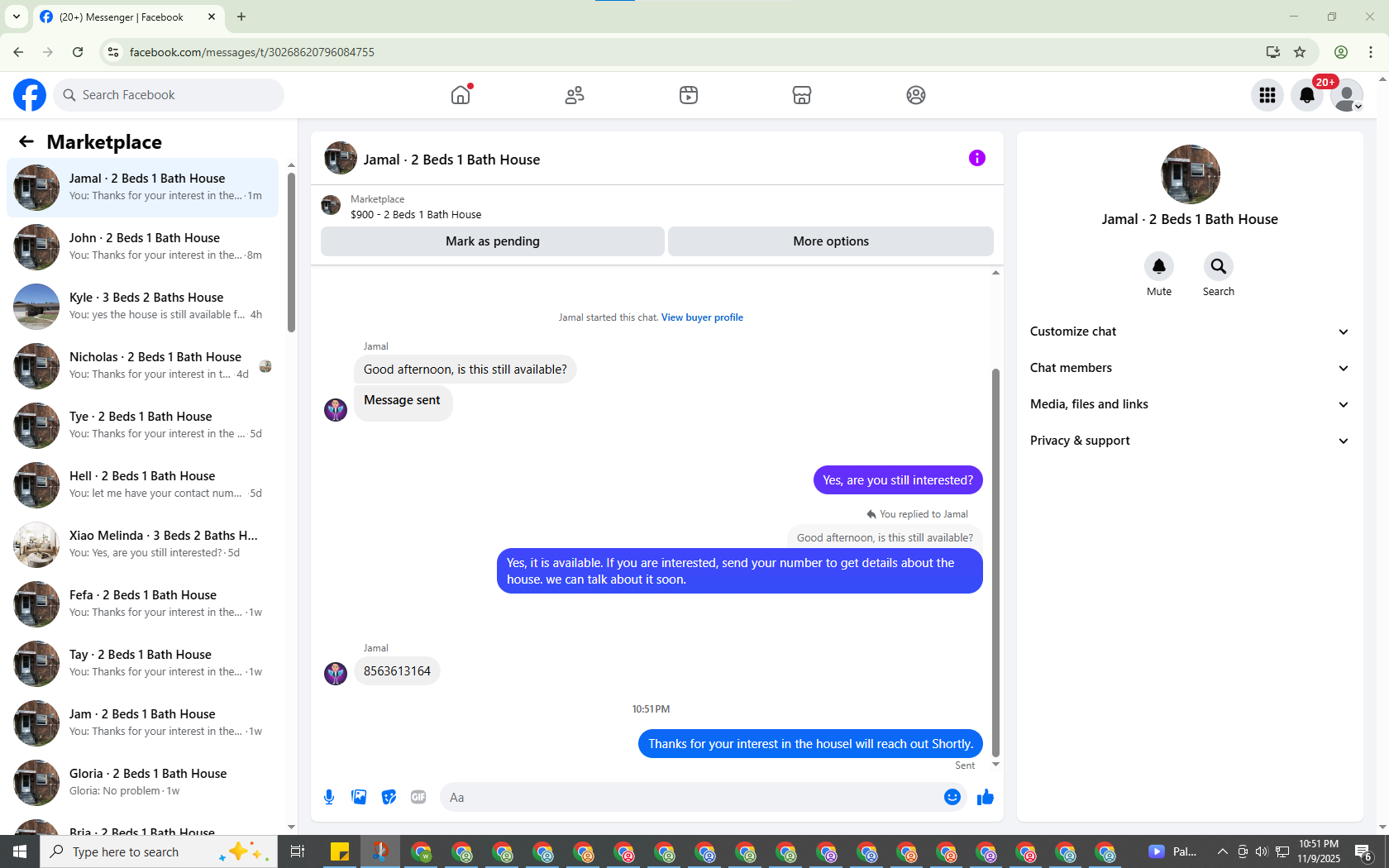Choose a GIF for the message
Image resolution: width=1389 pixels, height=868 pixels.
[x=418, y=797]
